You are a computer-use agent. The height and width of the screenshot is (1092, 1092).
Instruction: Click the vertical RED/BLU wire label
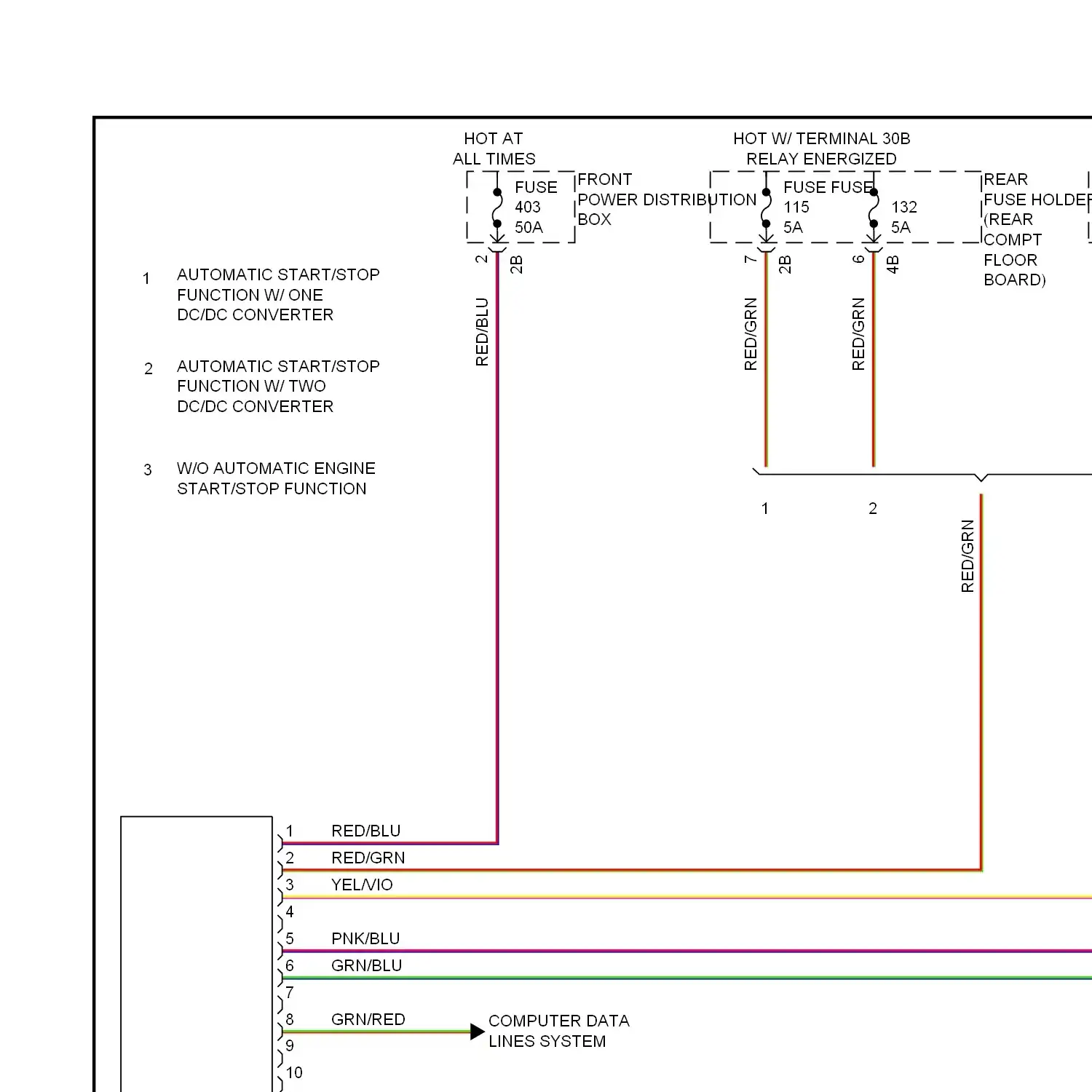click(482, 331)
